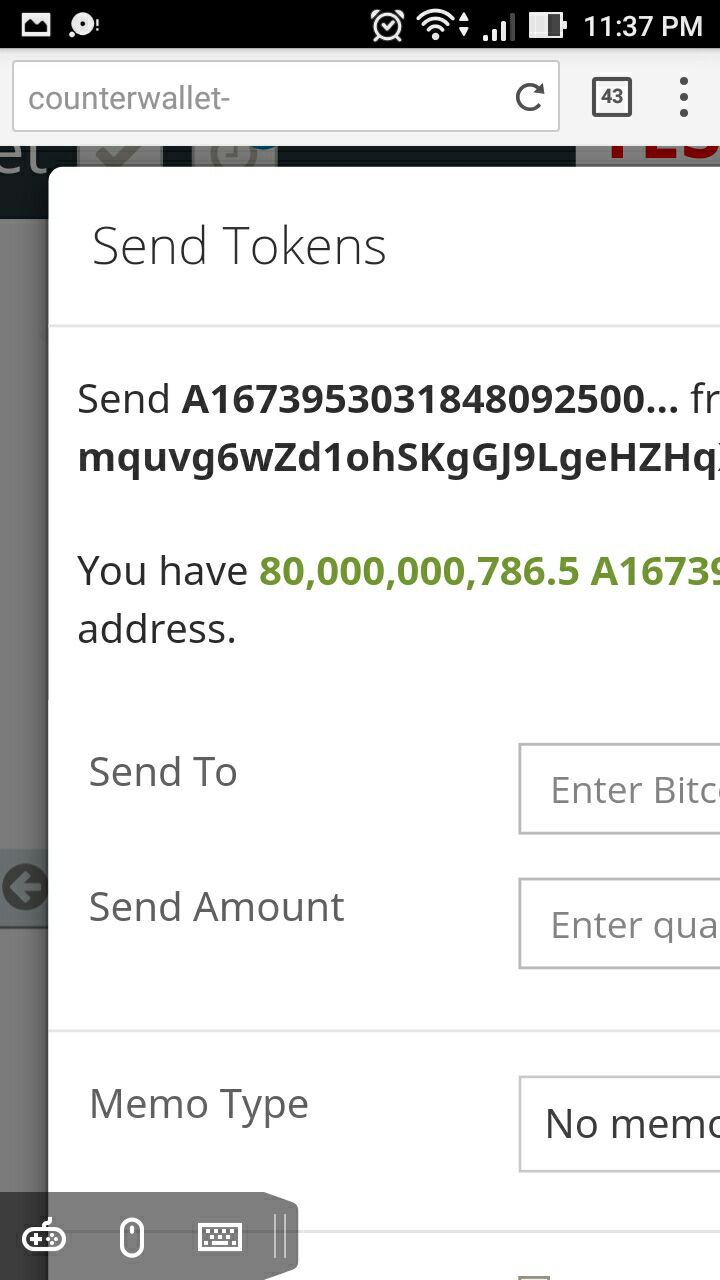Open the browser tab switcher showing 43
The image size is (720, 1280).
pyautogui.click(x=612, y=97)
